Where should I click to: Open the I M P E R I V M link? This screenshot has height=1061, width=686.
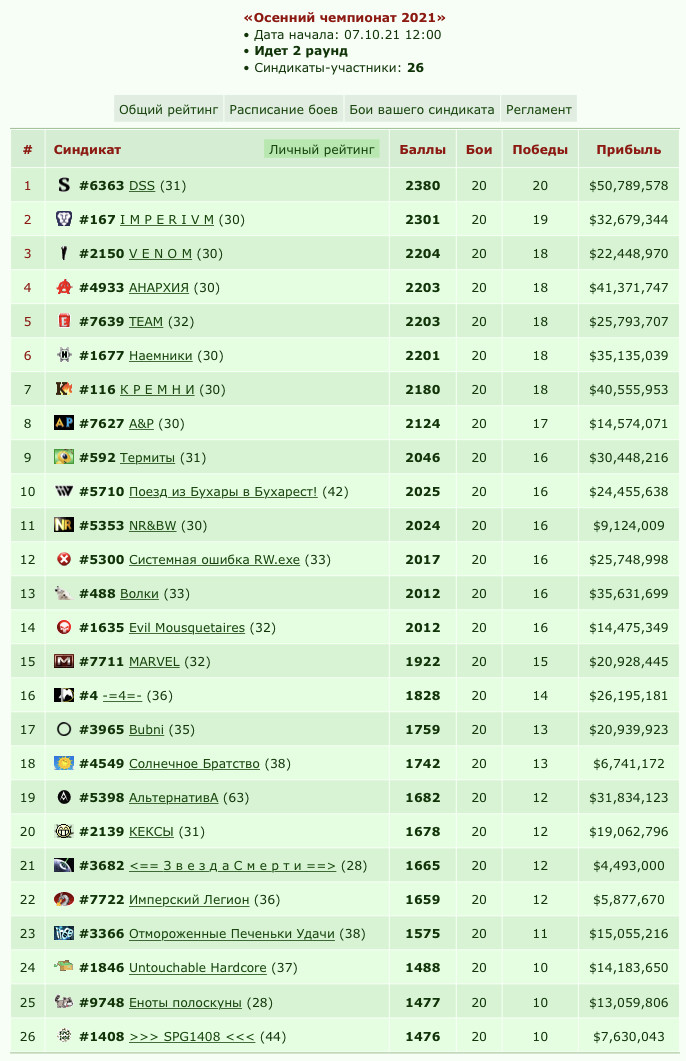[x=166, y=219]
